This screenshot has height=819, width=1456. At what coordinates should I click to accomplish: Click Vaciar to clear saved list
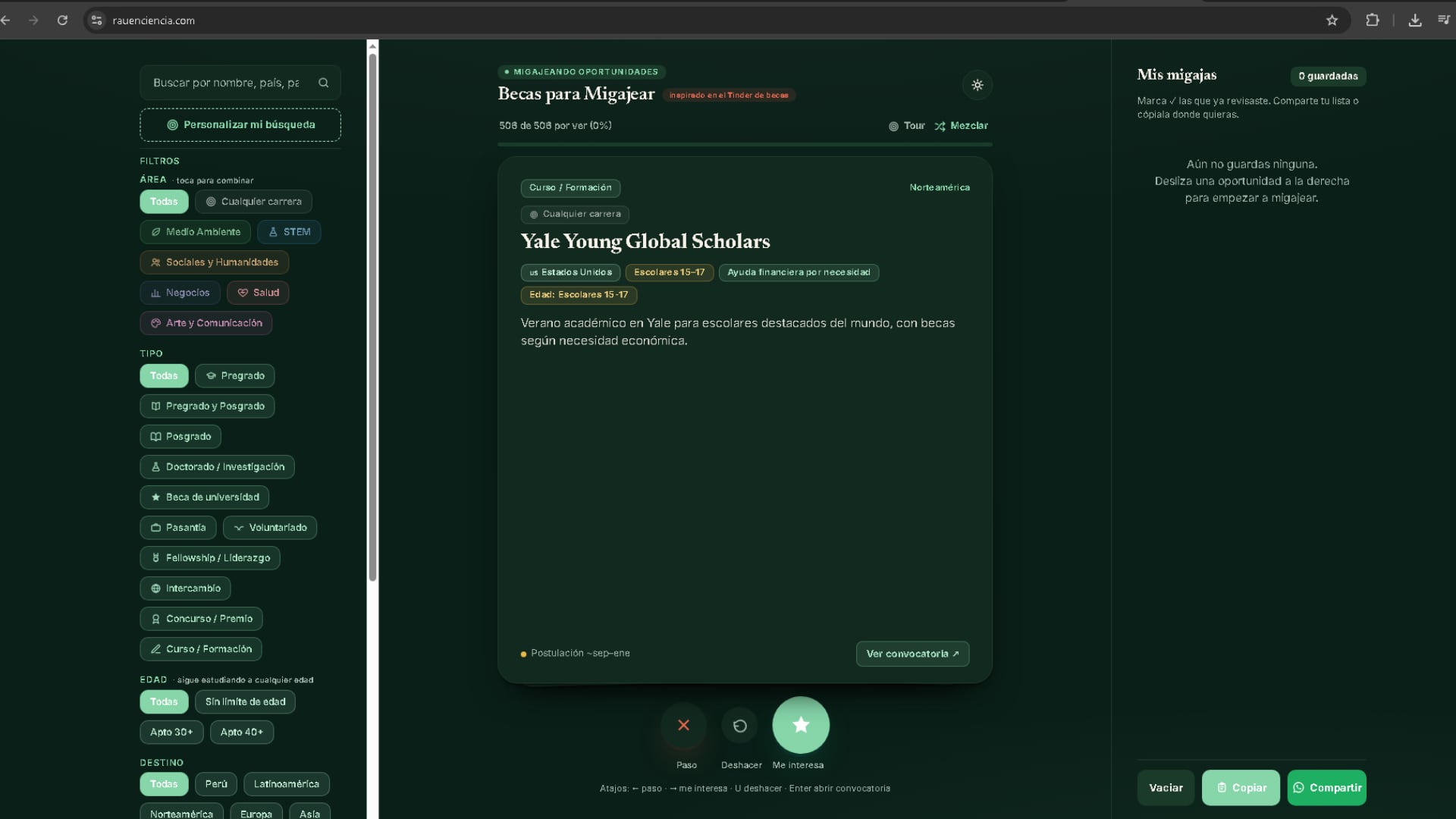tap(1166, 788)
